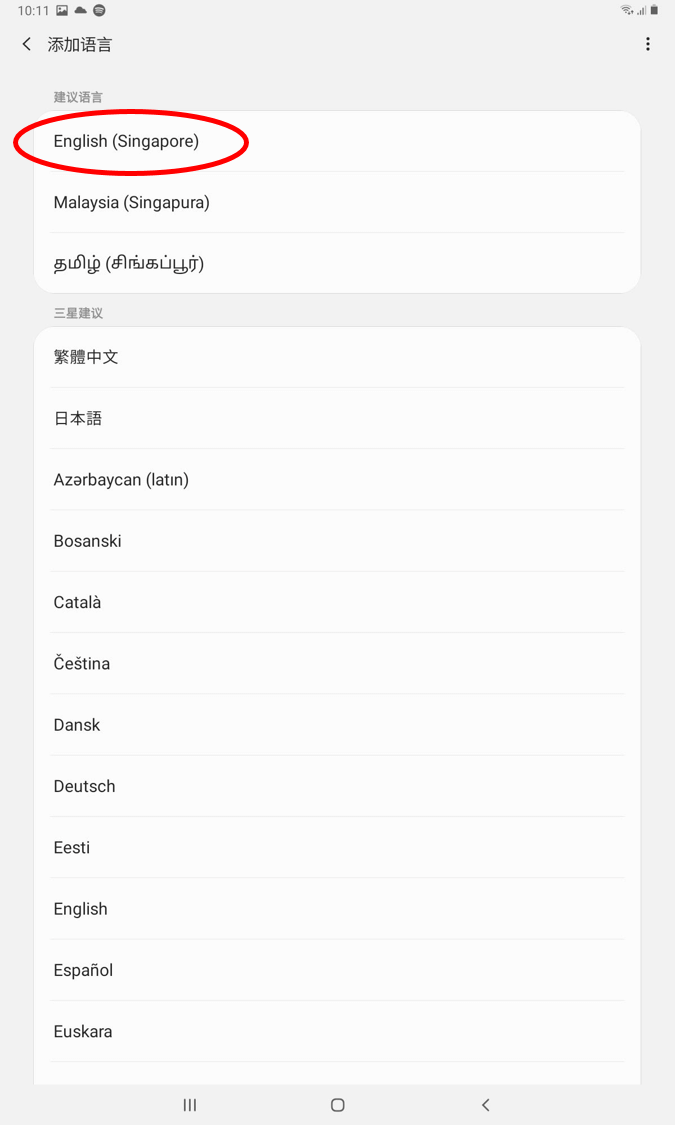Select Deutsch language option
Viewport: 675px width, 1125px height.
(x=84, y=786)
